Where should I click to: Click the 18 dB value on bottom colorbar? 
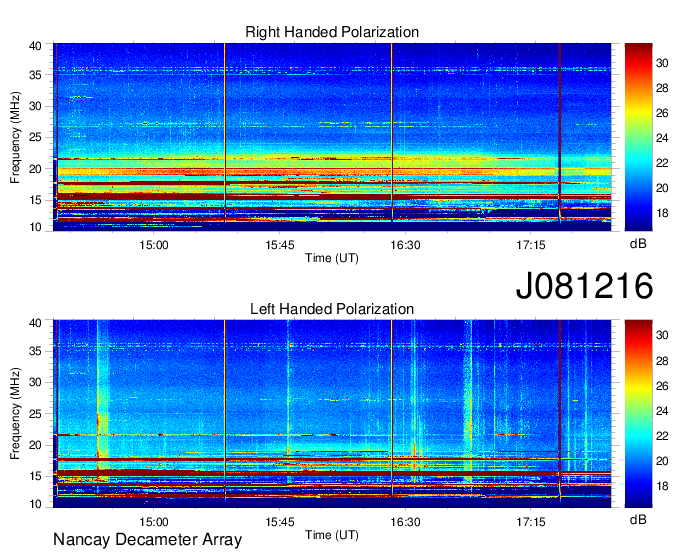[x=662, y=486]
